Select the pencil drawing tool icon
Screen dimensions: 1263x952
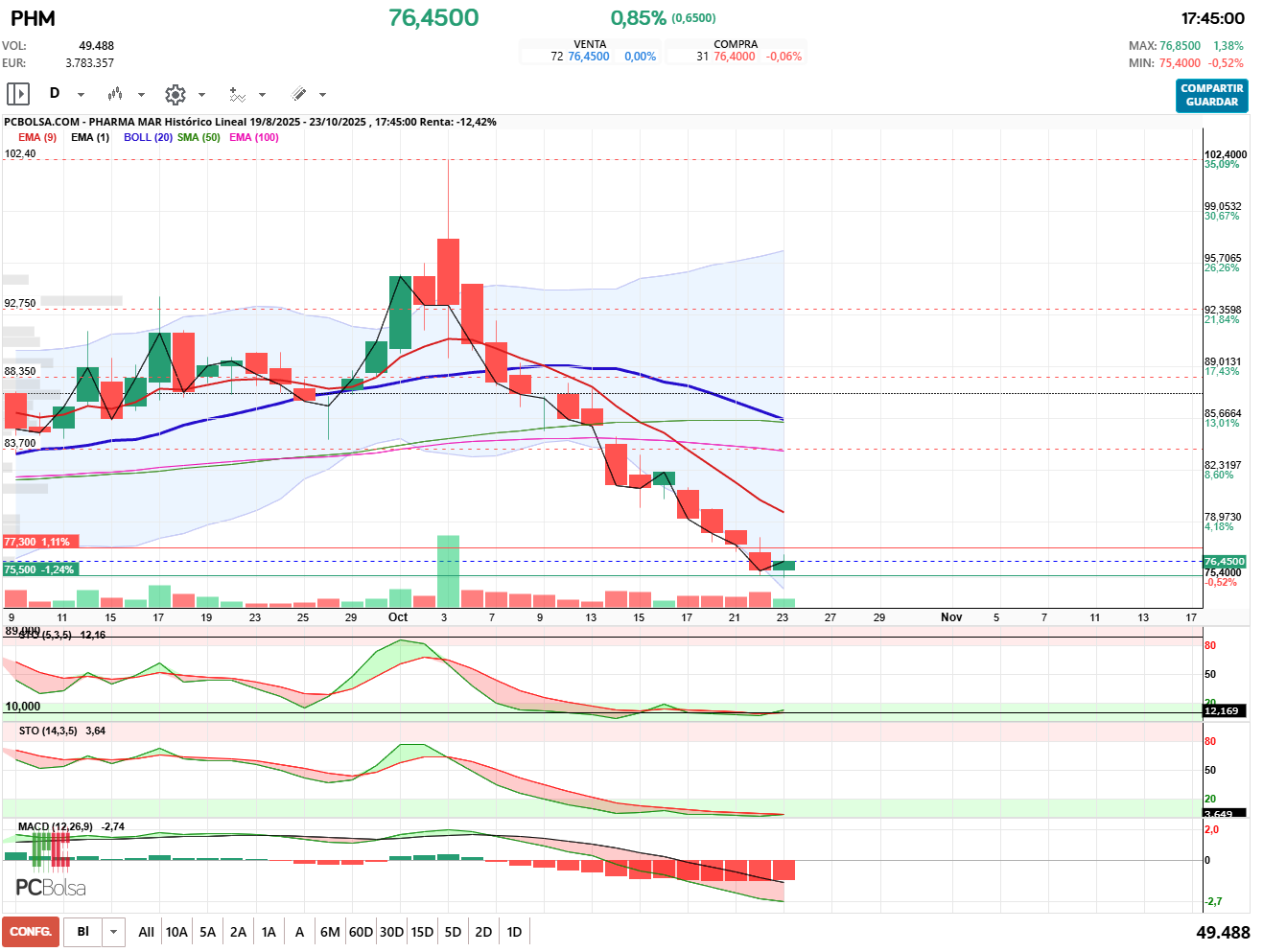tap(298, 94)
